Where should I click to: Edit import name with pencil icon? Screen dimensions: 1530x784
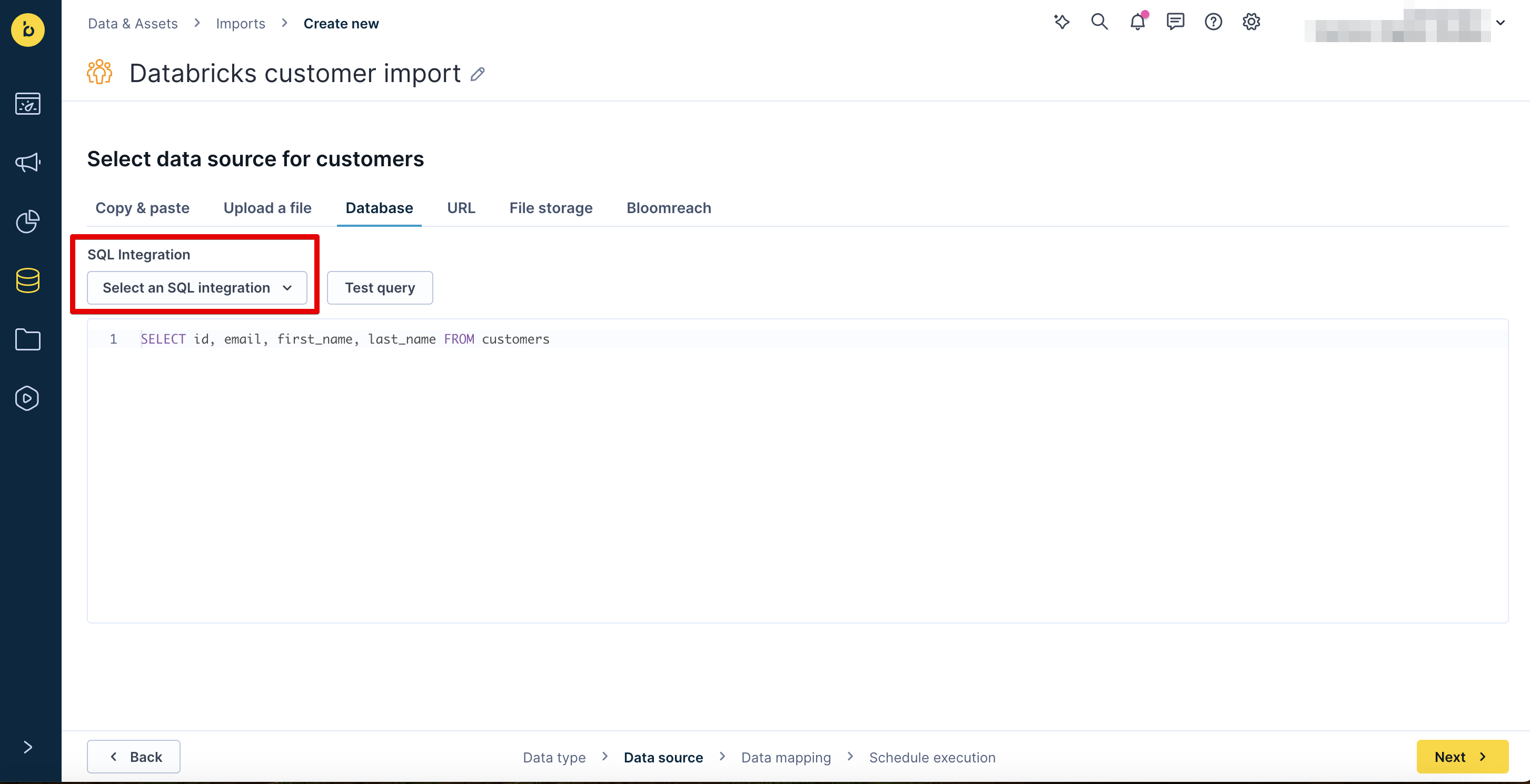[x=478, y=74]
